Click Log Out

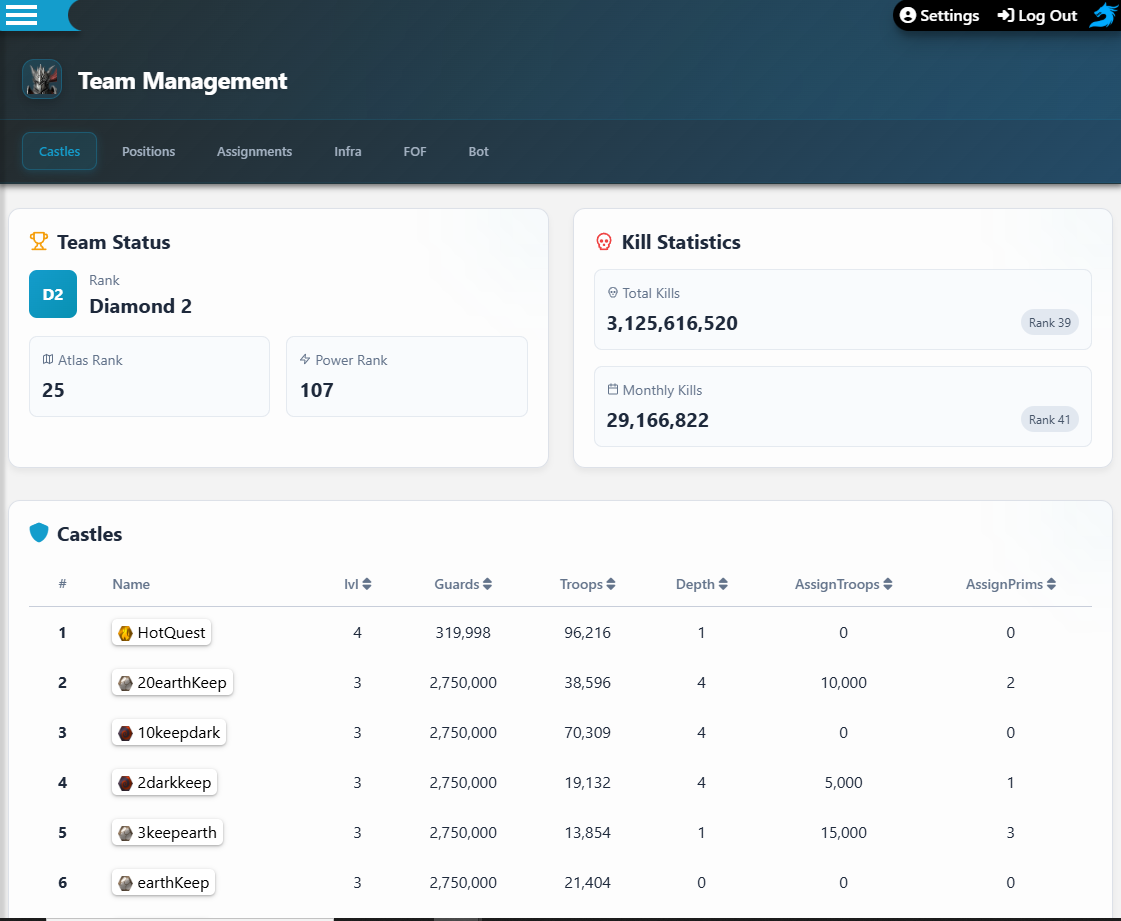pyautogui.click(x=1037, y=16)
